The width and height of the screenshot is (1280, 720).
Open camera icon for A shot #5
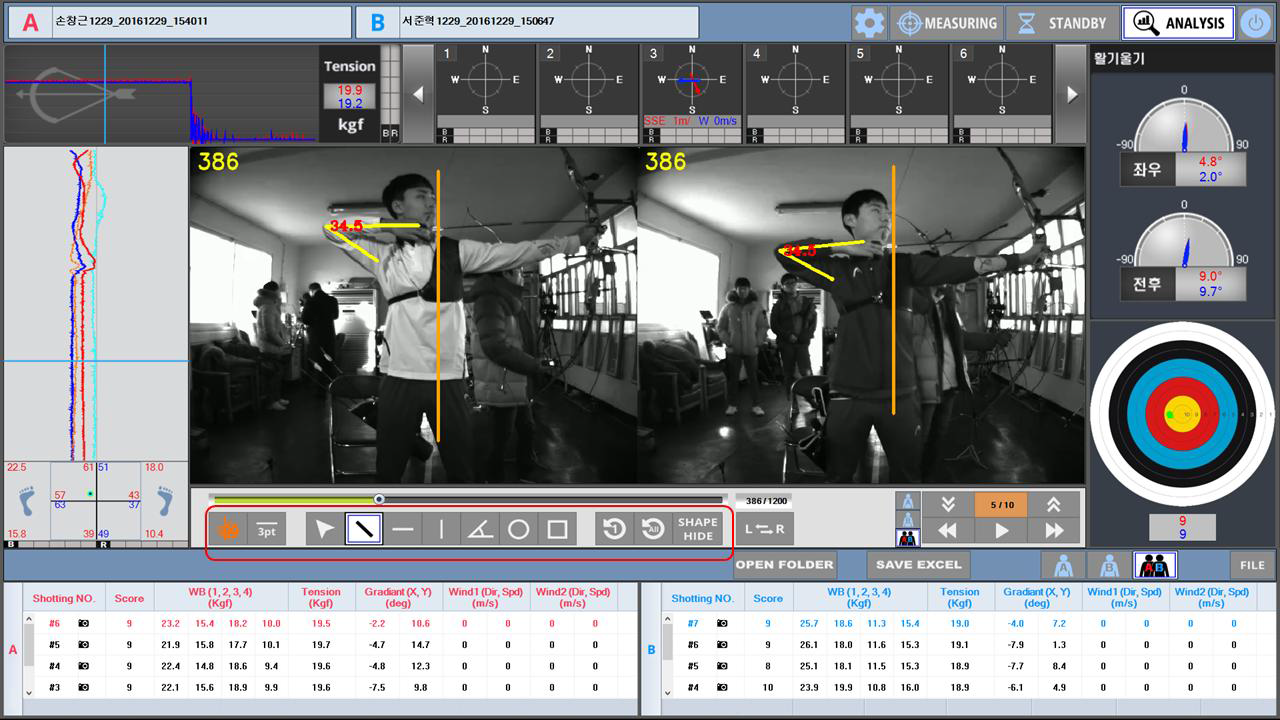point(83,645)
